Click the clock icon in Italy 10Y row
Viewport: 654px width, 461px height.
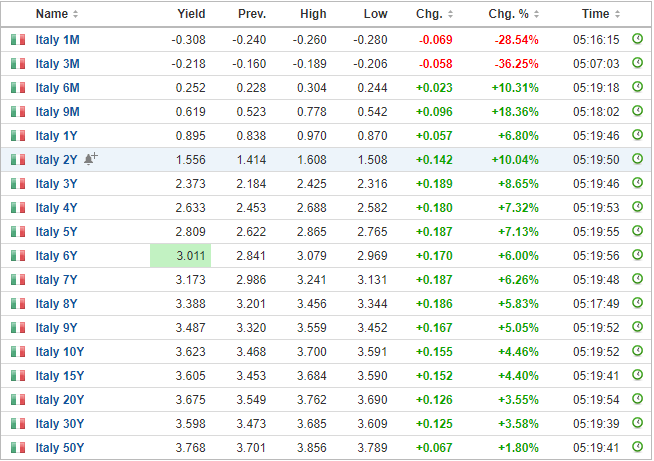(x=637, y=351)
